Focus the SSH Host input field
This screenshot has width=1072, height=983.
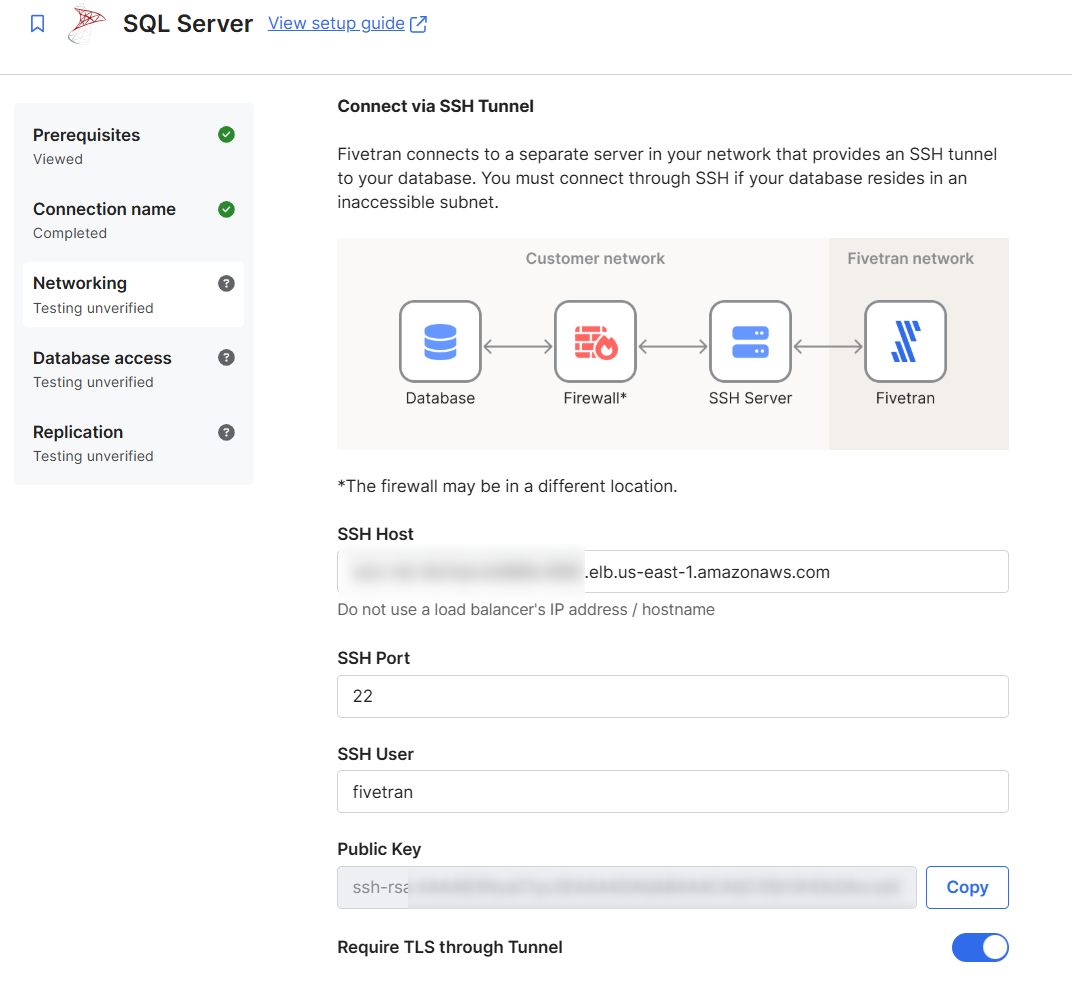[x=673, y=571]
